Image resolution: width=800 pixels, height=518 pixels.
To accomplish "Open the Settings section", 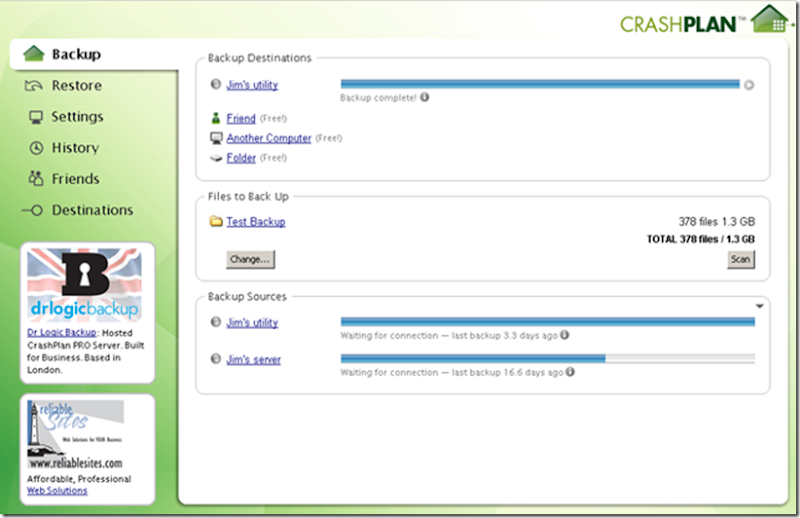I will [x=77, y=116].
